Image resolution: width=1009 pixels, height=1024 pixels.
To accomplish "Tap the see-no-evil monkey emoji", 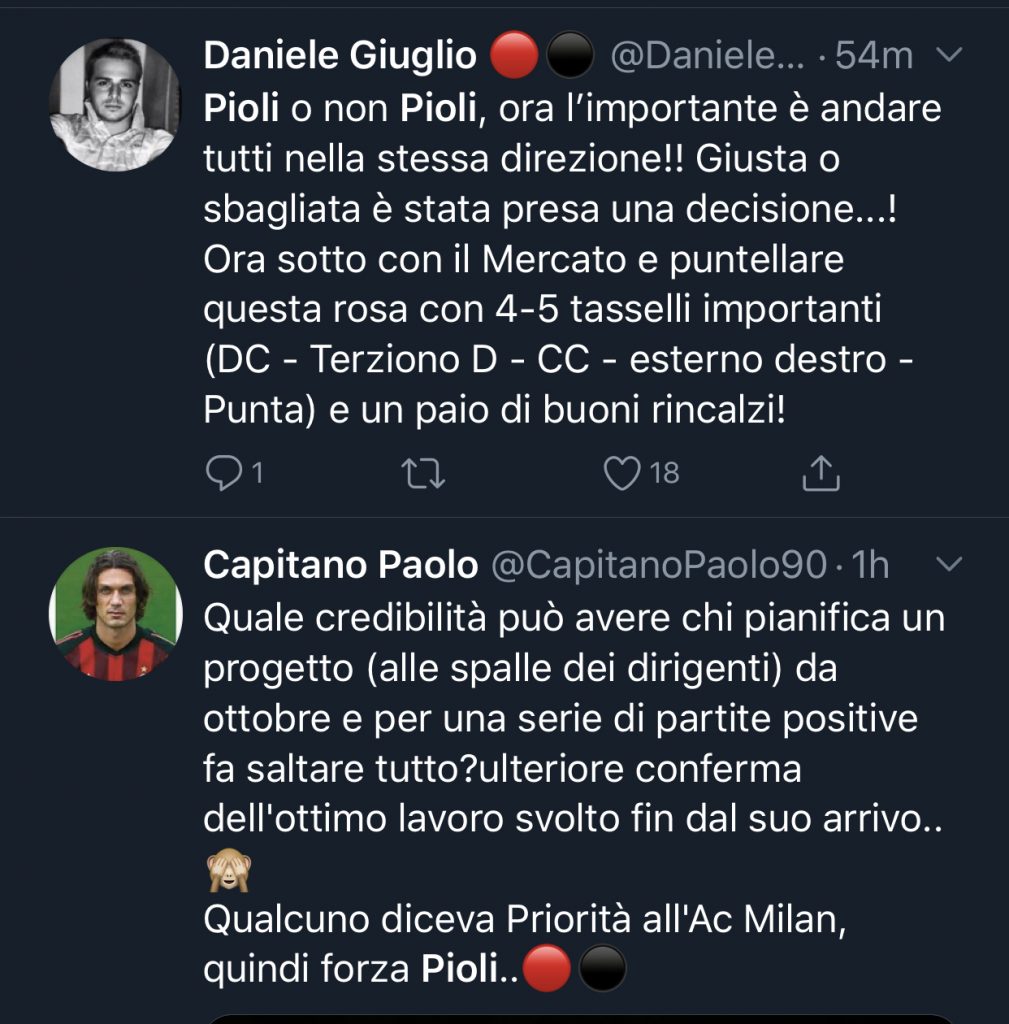I will [228, 871].
